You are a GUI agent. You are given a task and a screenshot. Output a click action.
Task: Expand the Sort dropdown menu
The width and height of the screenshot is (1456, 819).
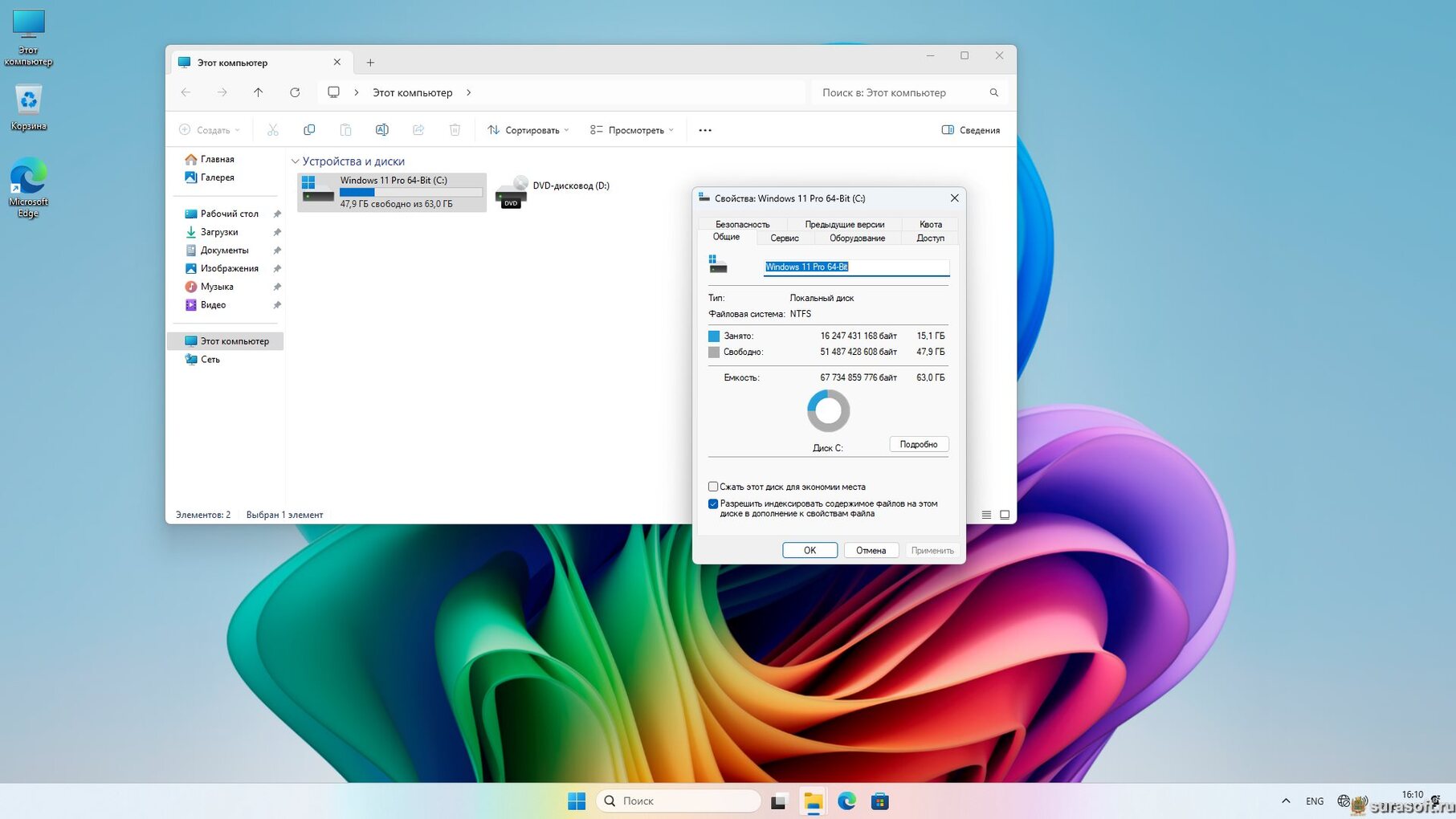(x=528, y=130)
